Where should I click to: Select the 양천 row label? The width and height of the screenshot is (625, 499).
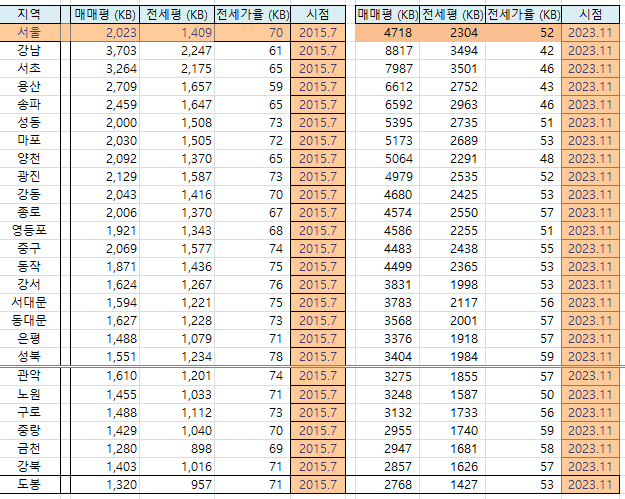[29, 159]
